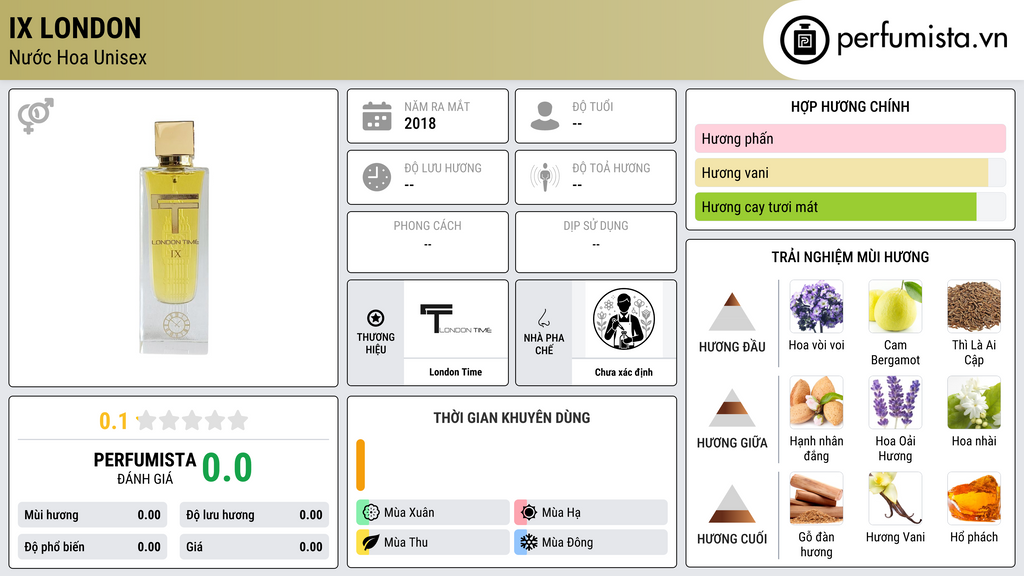This screenshot has width=1024, height=576.
Task: Click the London Time brand name
Action: (x=455, y=372)
